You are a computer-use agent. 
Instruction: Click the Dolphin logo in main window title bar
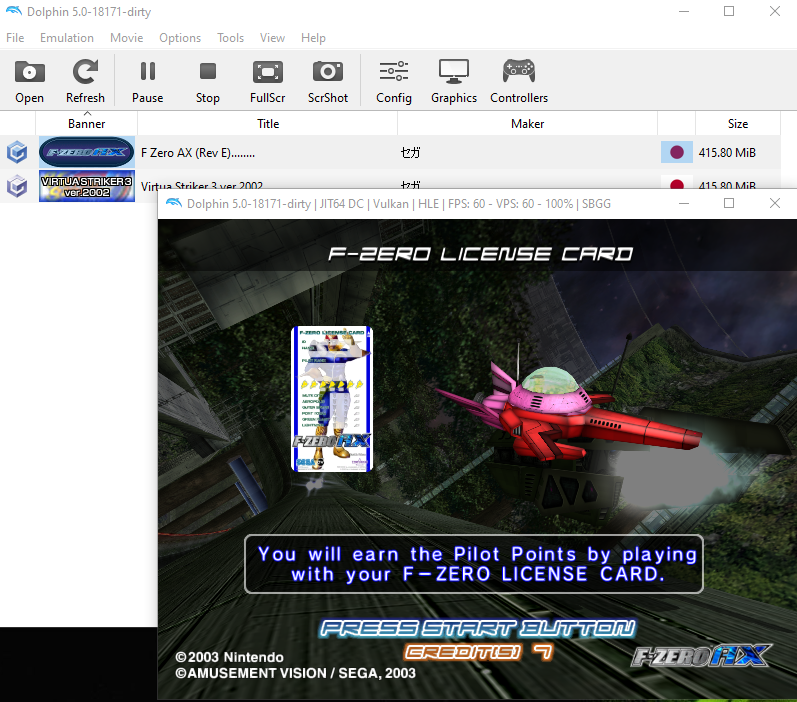14,11
